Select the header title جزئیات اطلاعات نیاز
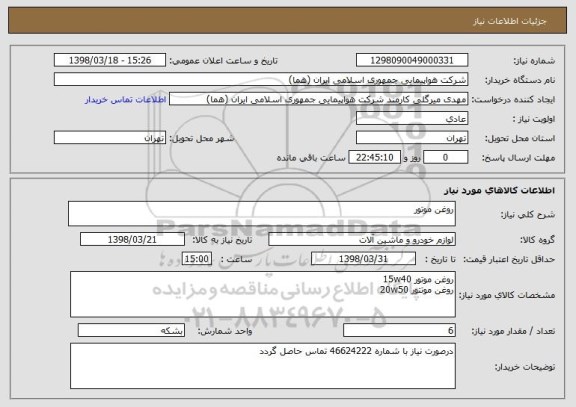 (510, 21)
